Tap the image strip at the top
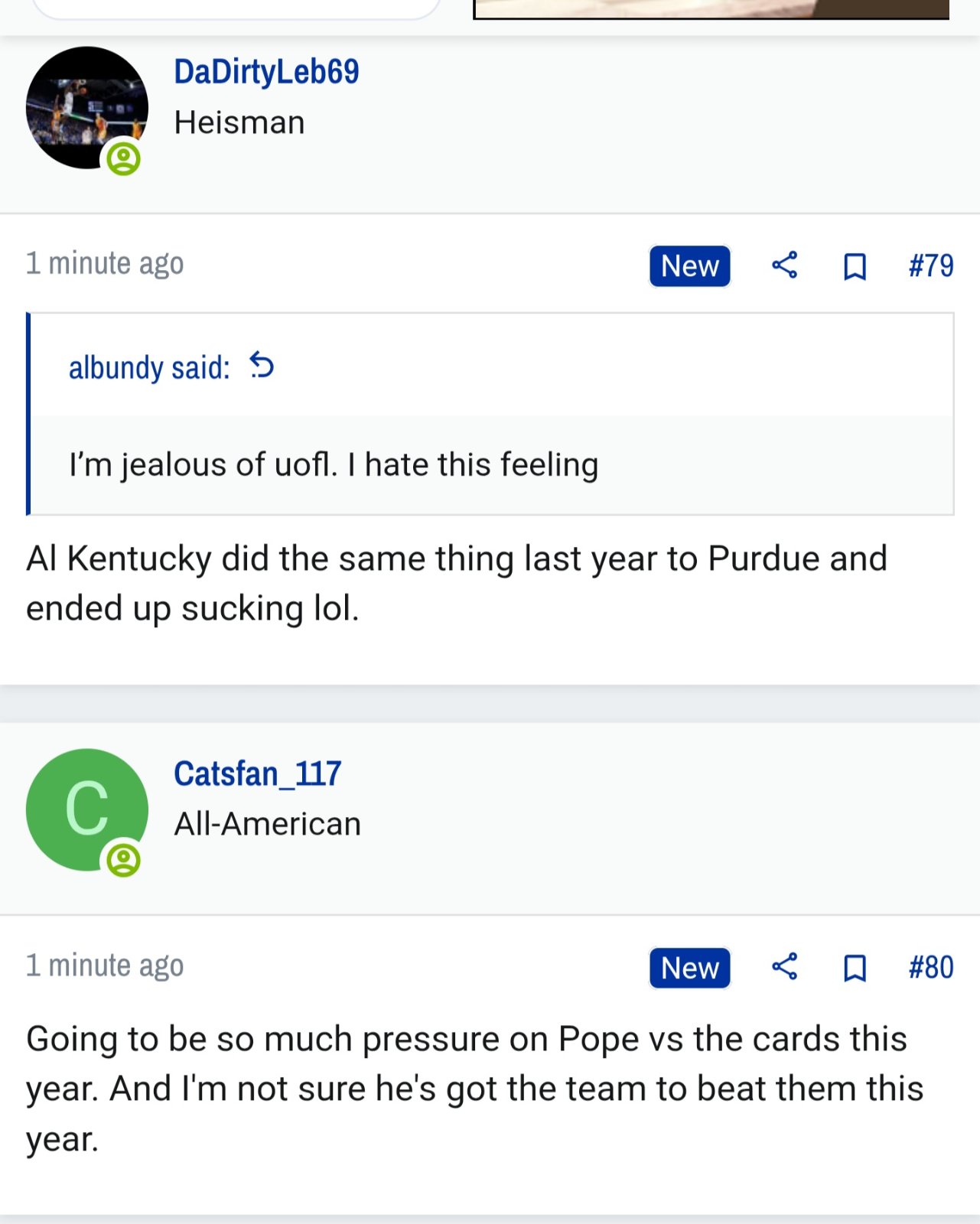 (711, 9)
